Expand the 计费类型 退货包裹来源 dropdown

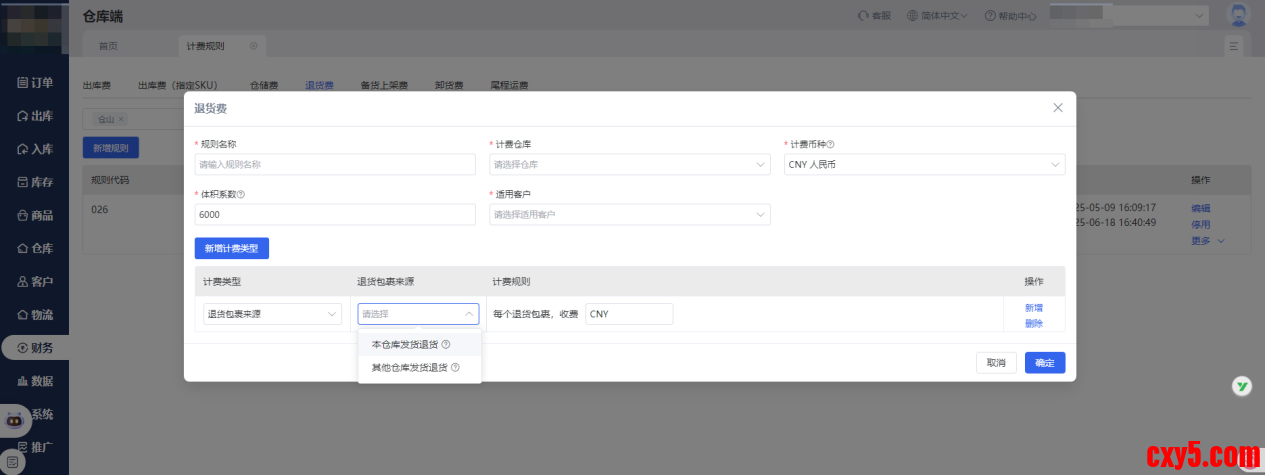272,314
